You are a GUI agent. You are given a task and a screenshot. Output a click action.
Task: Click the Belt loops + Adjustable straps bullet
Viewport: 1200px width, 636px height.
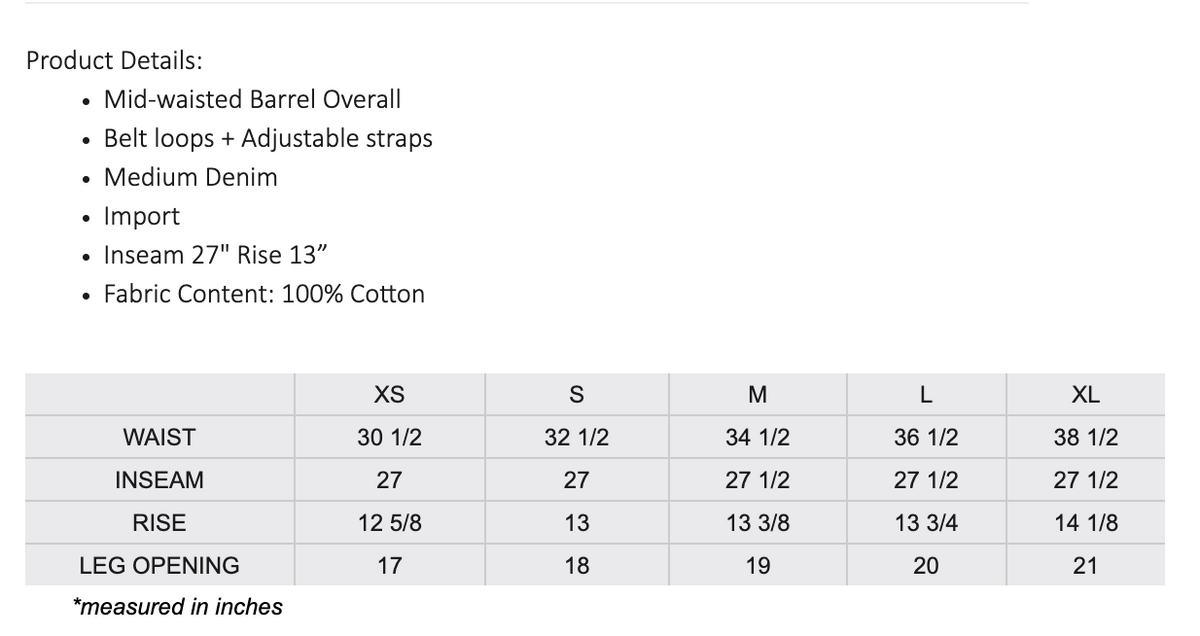[268, 138]
